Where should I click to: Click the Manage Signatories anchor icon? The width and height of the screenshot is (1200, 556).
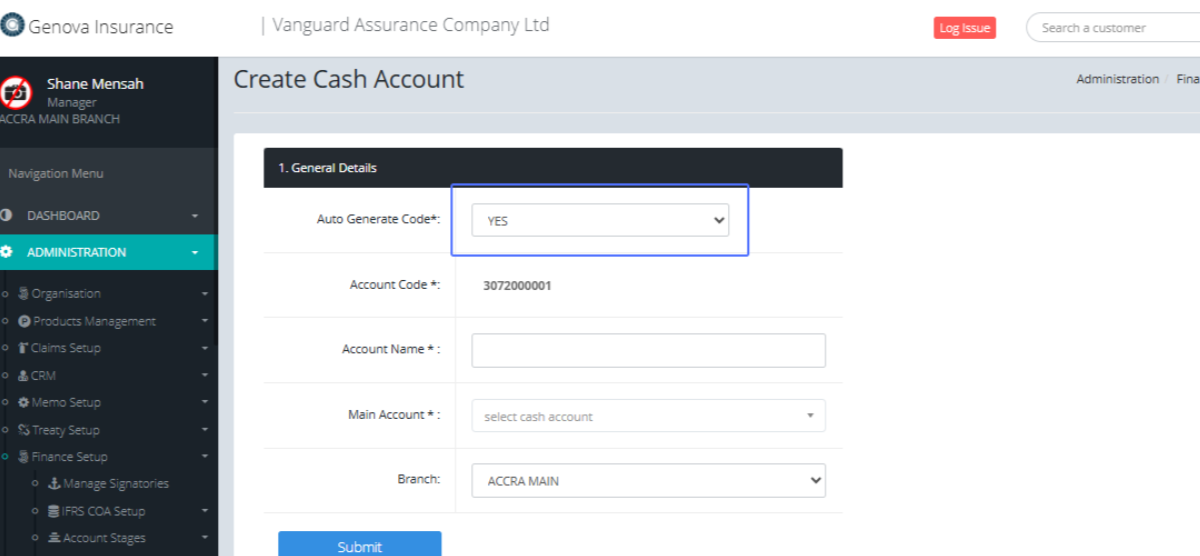(55, 483)
